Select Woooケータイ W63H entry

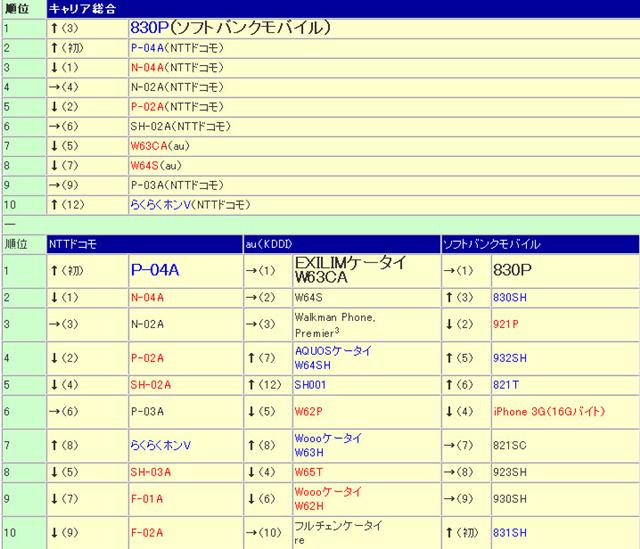(328, 445)
